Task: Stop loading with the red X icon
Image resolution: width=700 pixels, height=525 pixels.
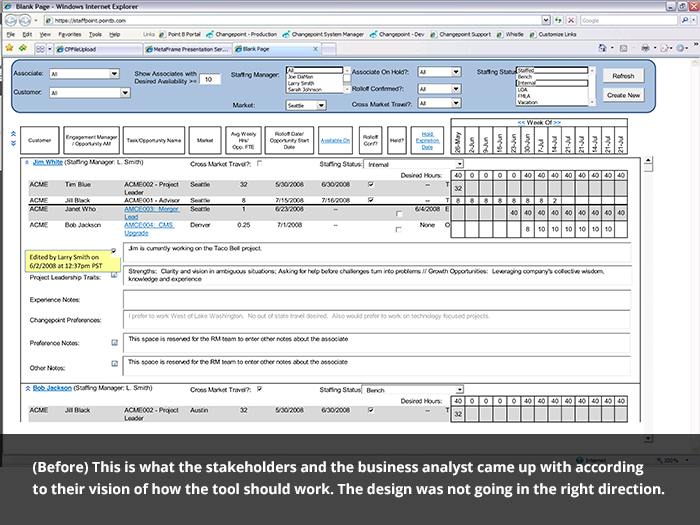Action: [x=571, y=20]
